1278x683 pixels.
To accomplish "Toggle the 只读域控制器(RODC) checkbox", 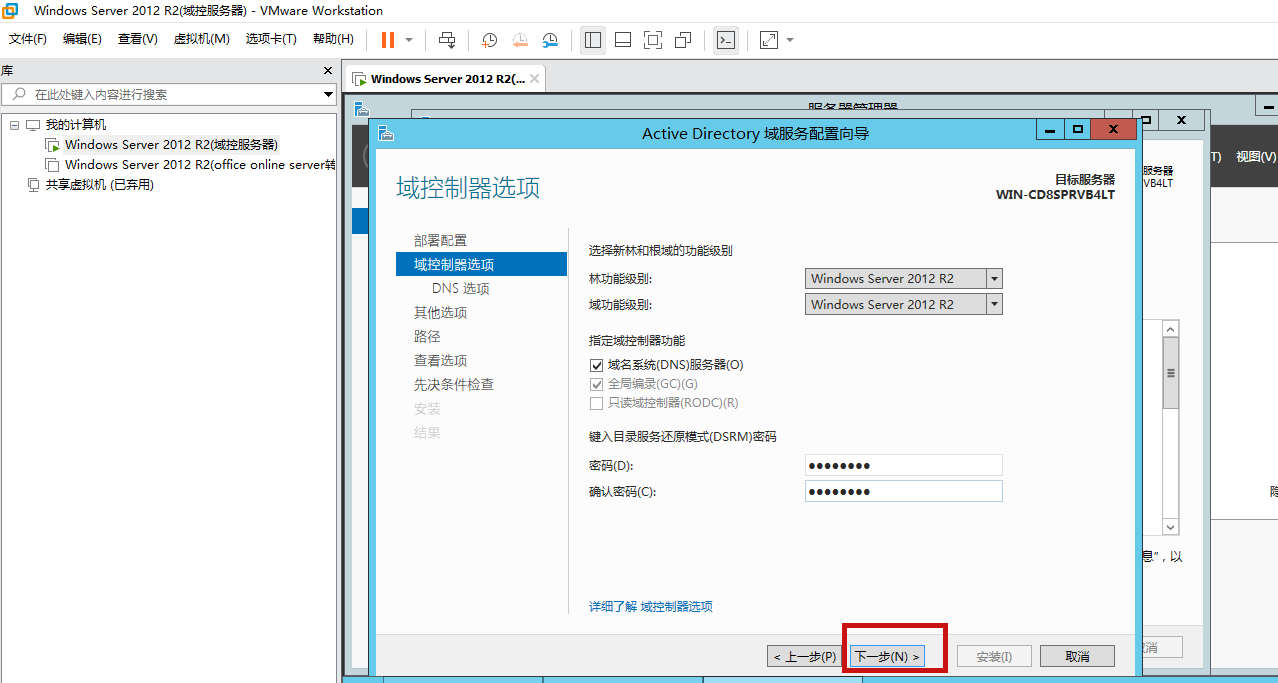I will (x=598, y=403).
